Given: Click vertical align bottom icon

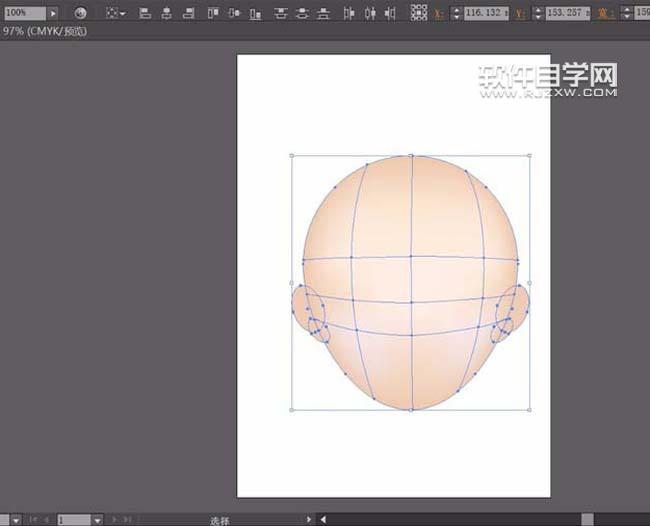Looking at the screenshot, I should pos(255,14).
